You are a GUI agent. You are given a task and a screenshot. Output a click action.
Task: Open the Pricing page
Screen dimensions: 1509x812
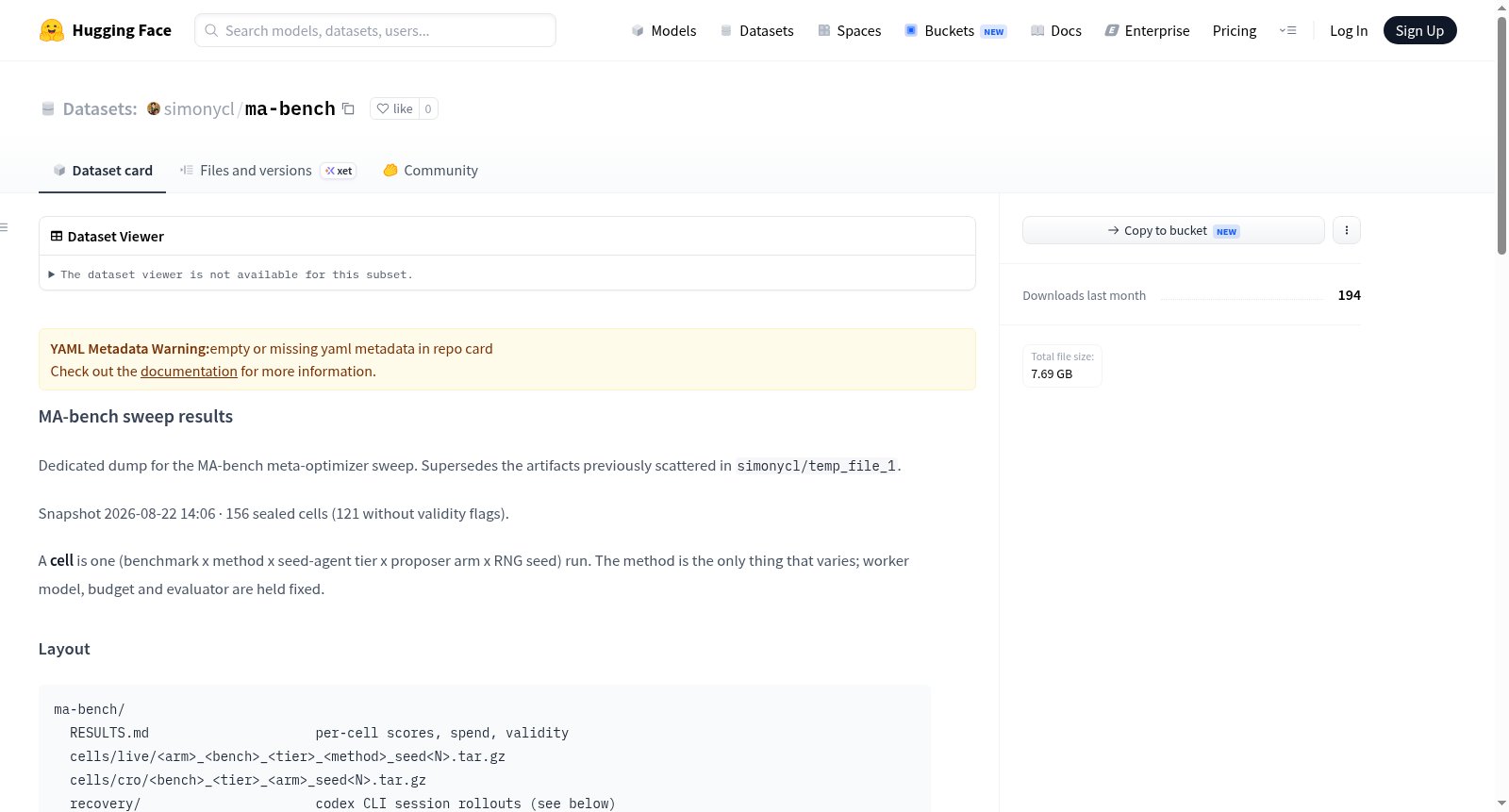1235,30
